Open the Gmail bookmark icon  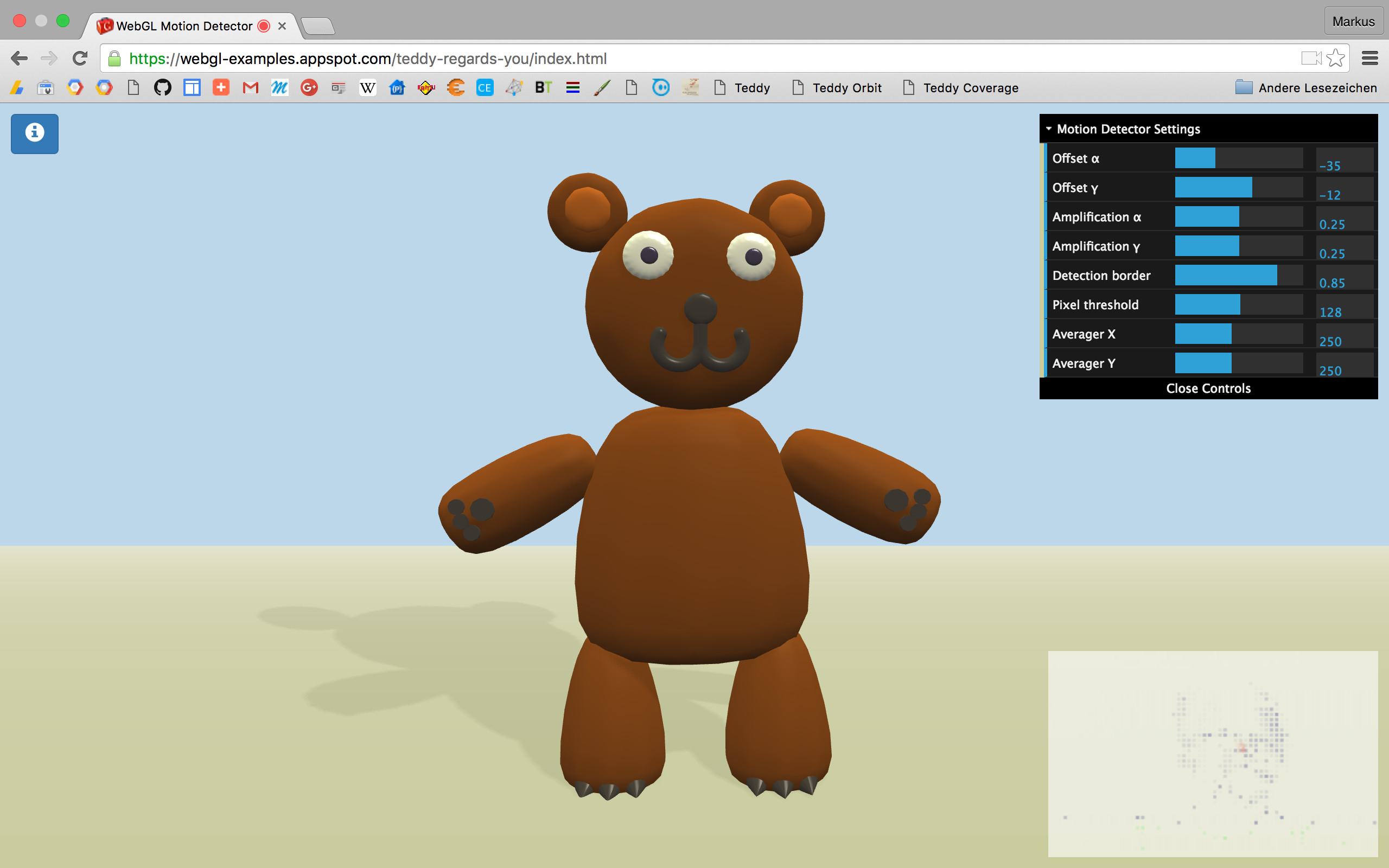250,88
